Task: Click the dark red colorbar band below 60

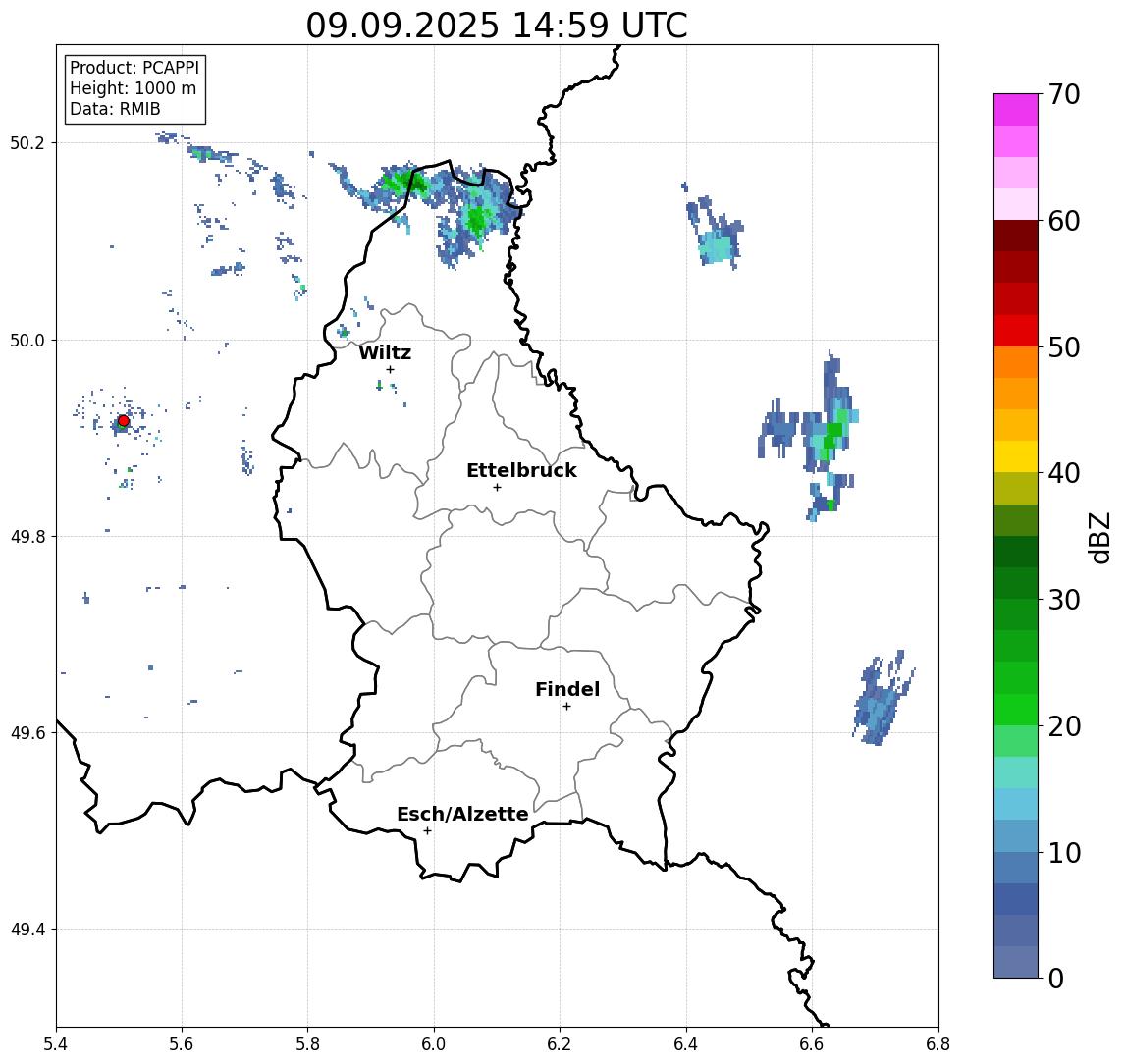Action: tap(1016, 236)
